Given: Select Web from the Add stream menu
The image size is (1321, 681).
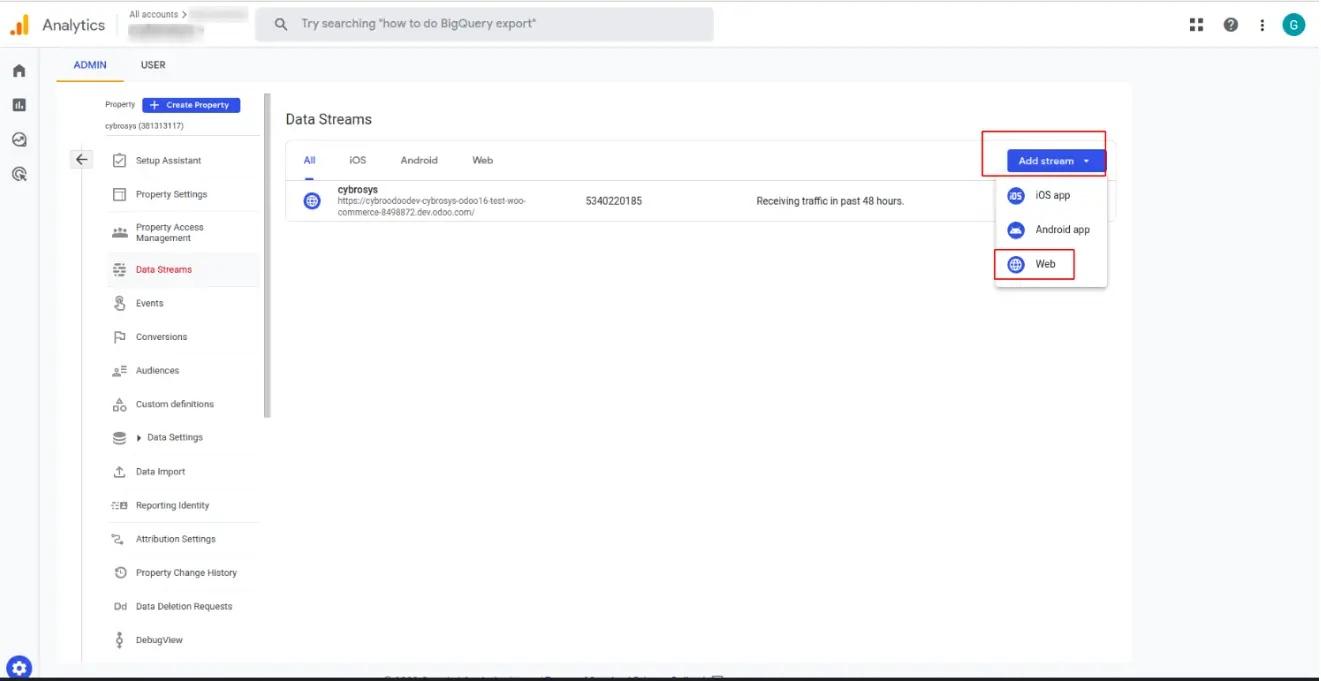Looking at the screenshot, I should point(1044,264).
